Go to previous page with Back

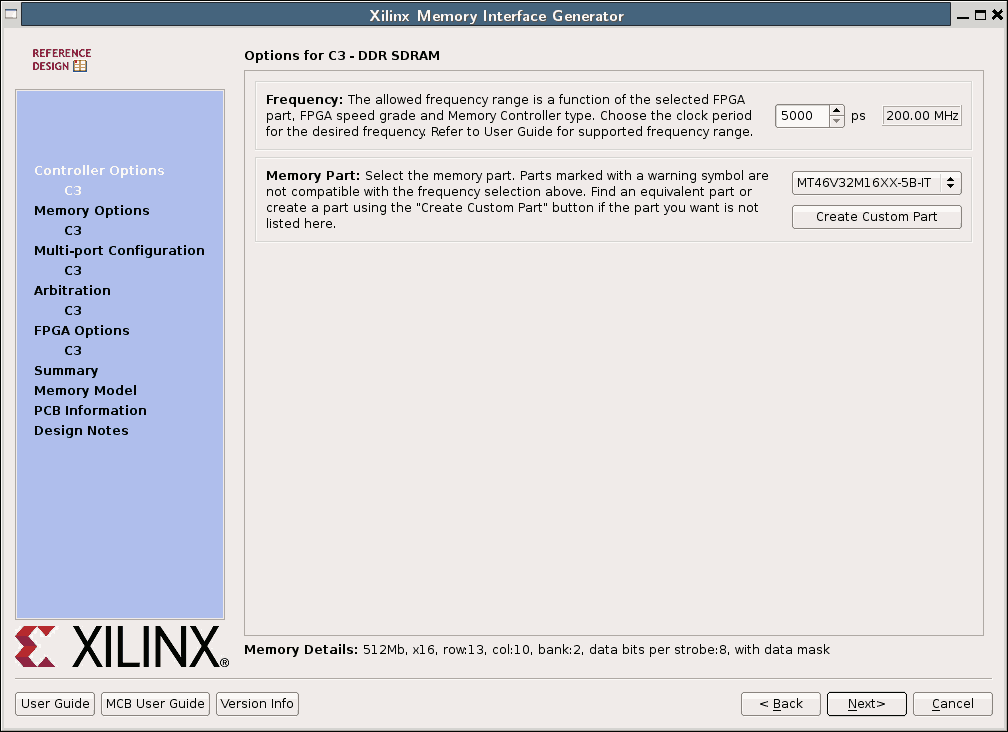pyautogui.click(x=780, y=704)
